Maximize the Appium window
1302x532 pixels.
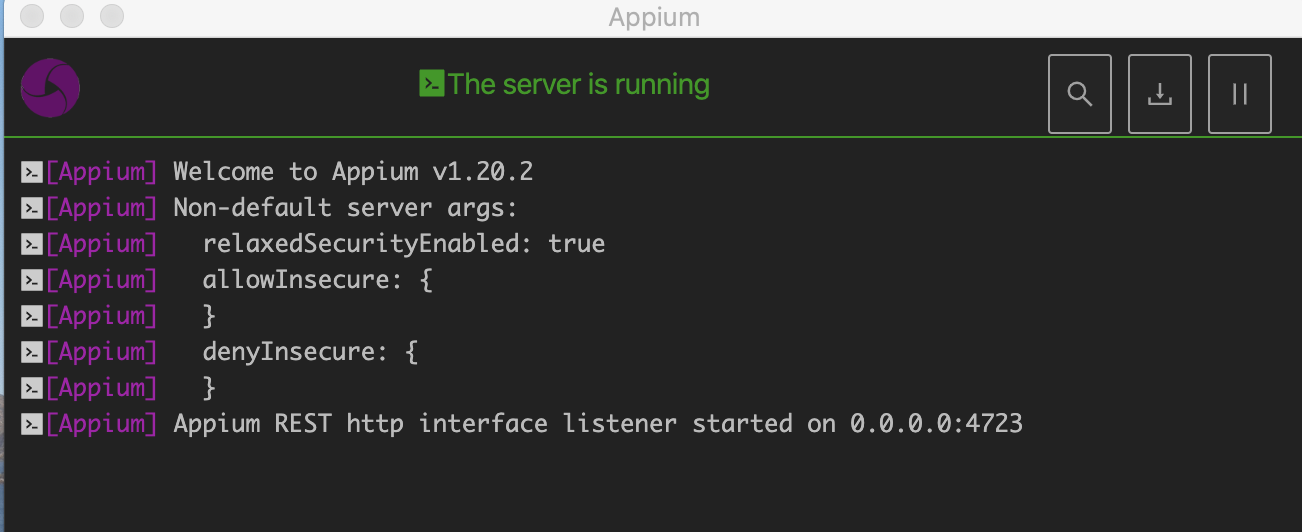coord(112,16)
